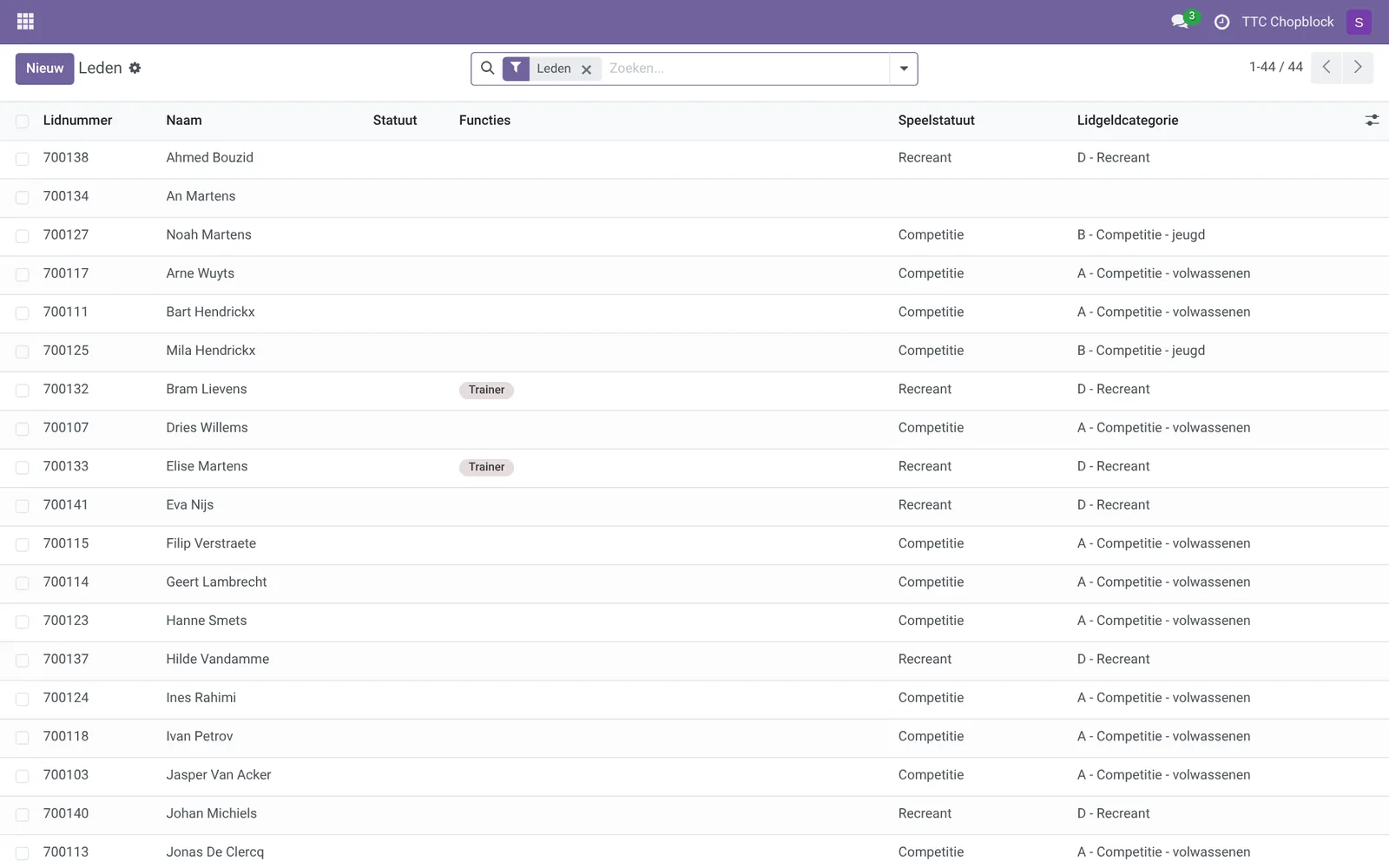Click lidnummer 700123
1389x868 pixels.
coord(66,621)
